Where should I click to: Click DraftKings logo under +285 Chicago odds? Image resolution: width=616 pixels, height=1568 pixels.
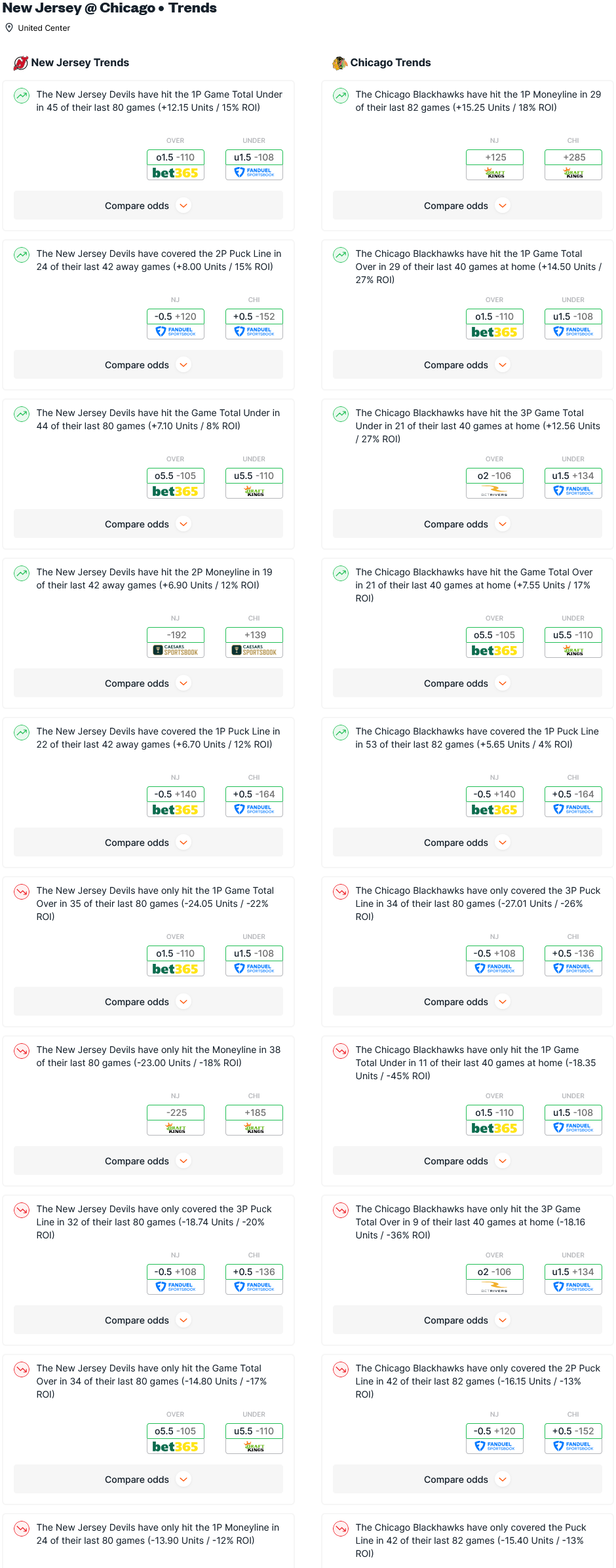573,173
